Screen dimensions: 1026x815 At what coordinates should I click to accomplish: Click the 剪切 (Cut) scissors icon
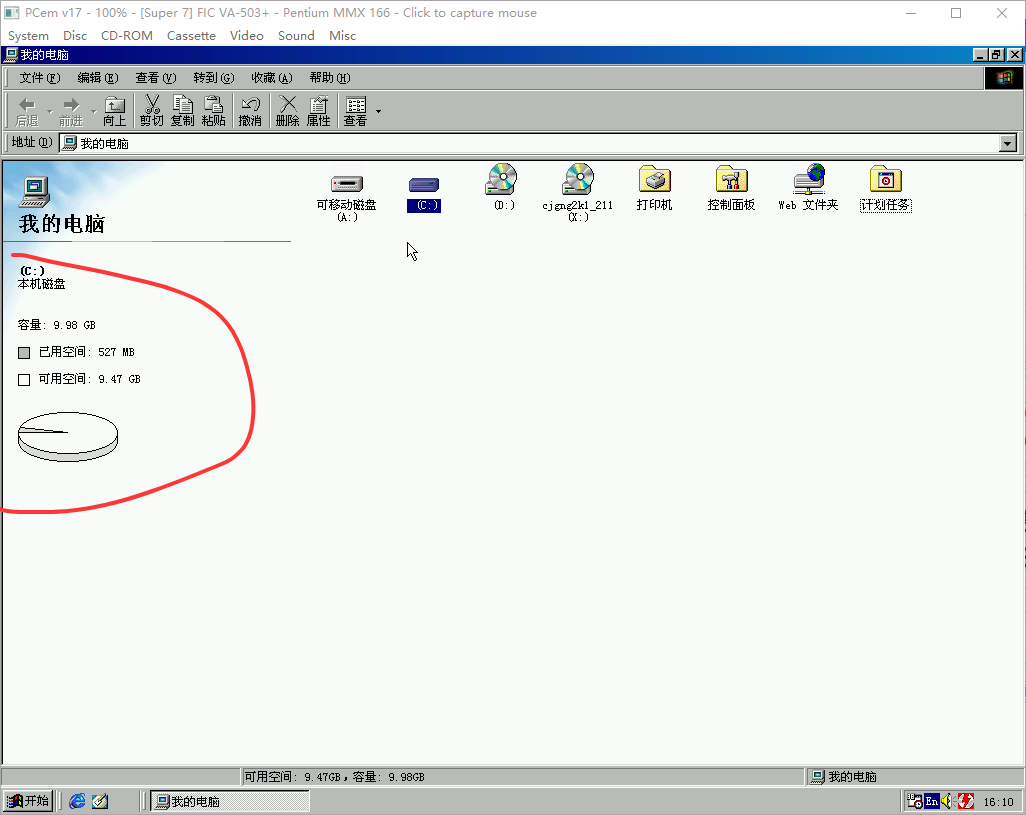(x=151, y=111)
